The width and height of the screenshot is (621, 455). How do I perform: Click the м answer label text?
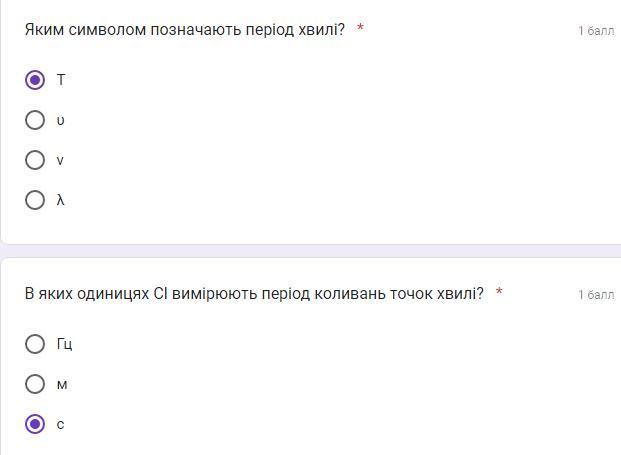click(62, 385)
